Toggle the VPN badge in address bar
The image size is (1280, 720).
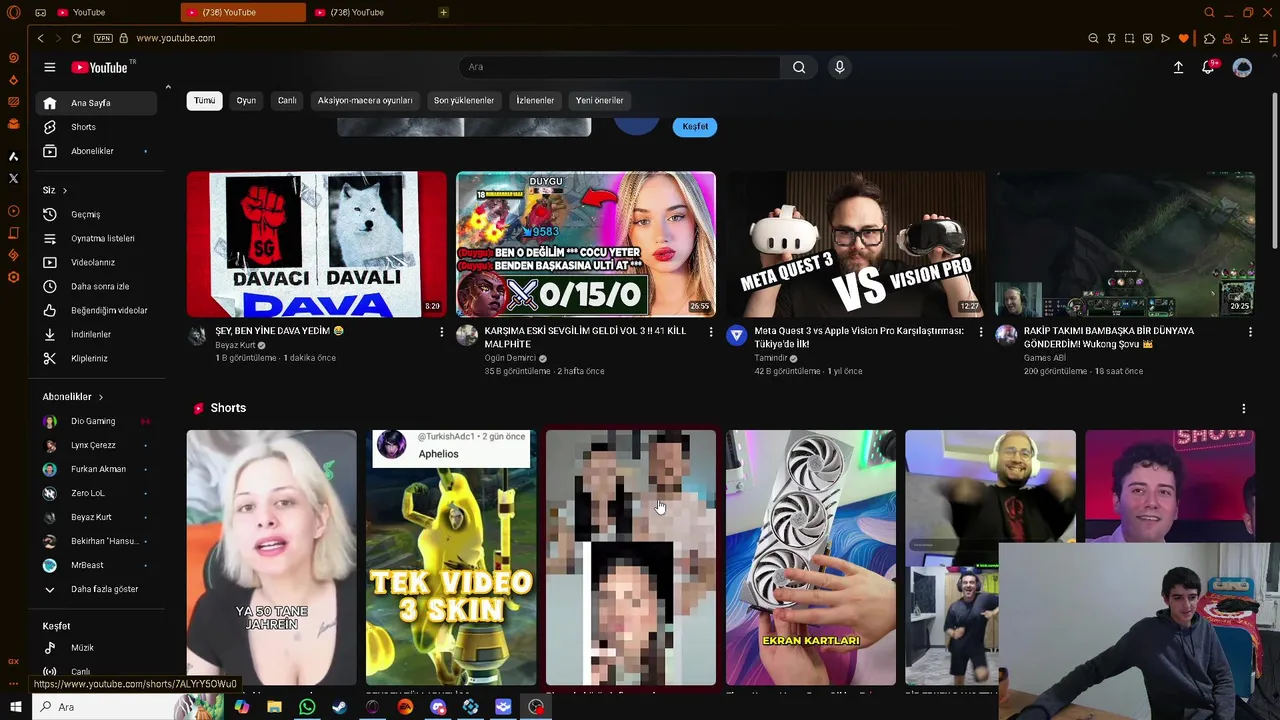pos(103,38)
